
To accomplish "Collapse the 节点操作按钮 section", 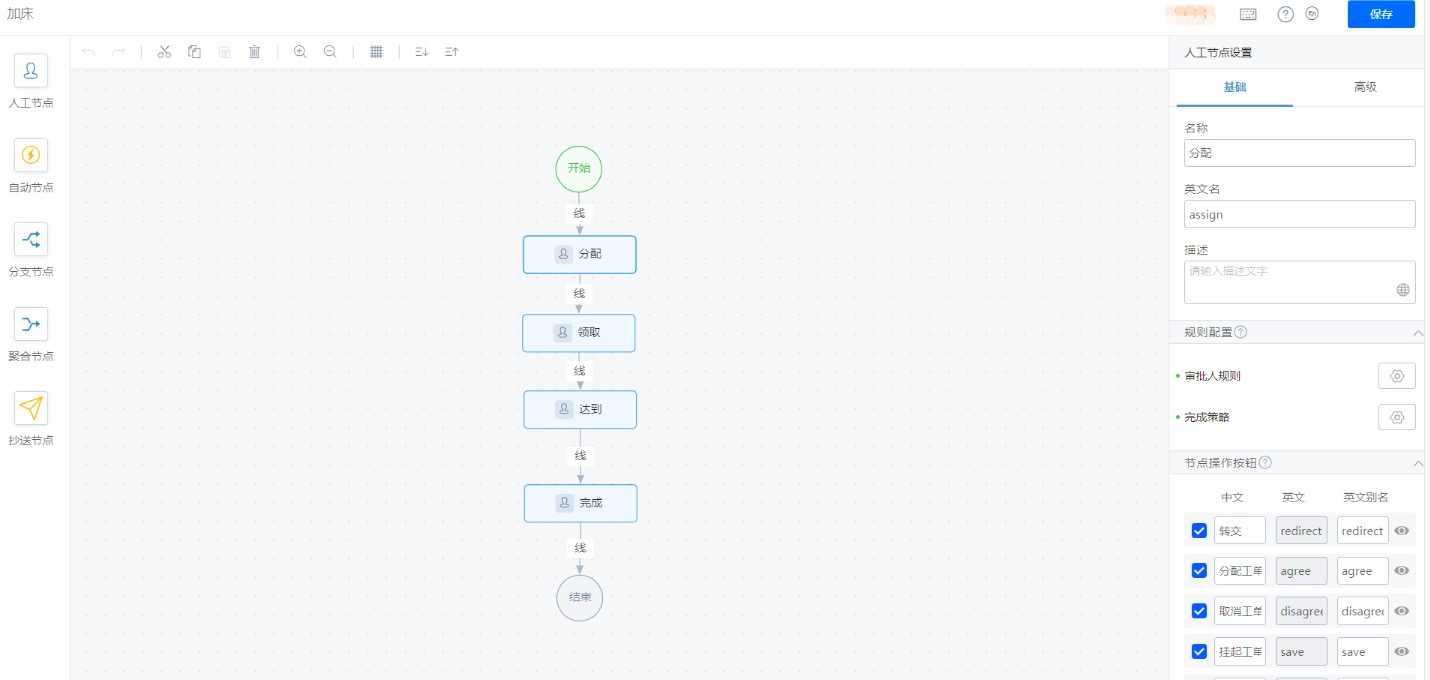I will pyautogui.click(x=1417, y=463).
